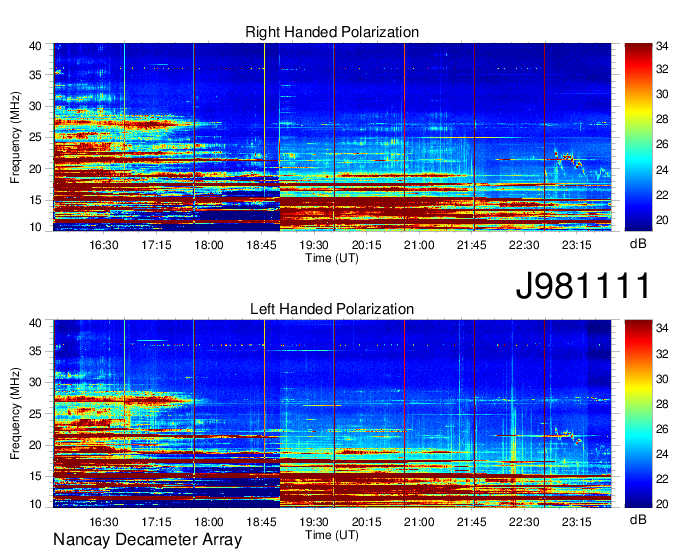Viewport: 680px width, 552px height.
Task: Click the 16:30 time tick under the Left Handed plot
Action: coord(104,522)
